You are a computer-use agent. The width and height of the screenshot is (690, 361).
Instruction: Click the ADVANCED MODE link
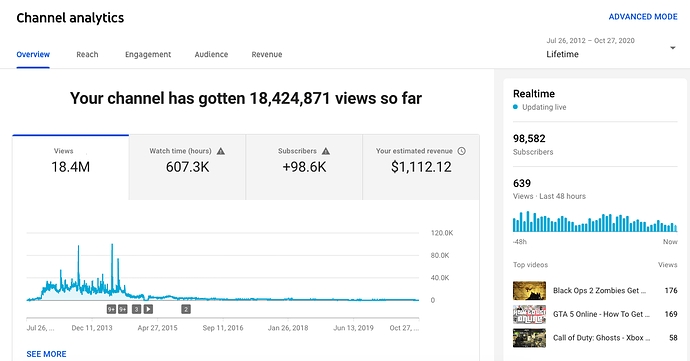[643, 17]
